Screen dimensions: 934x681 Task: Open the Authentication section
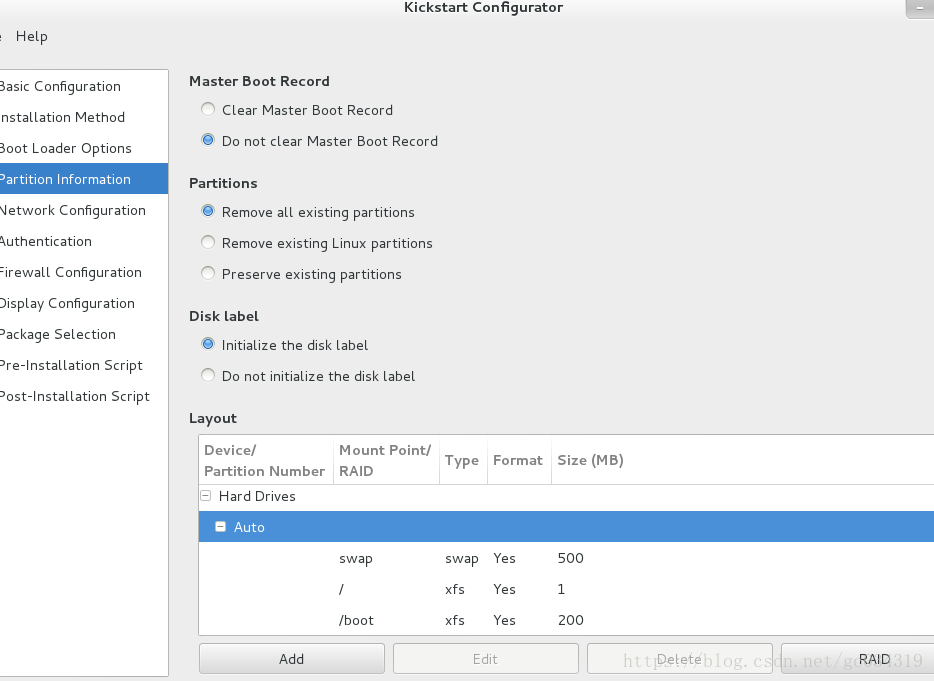click(83, 241)
